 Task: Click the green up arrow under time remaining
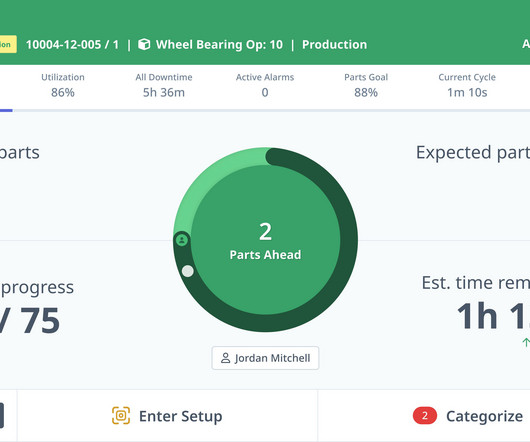click(526, 342)
